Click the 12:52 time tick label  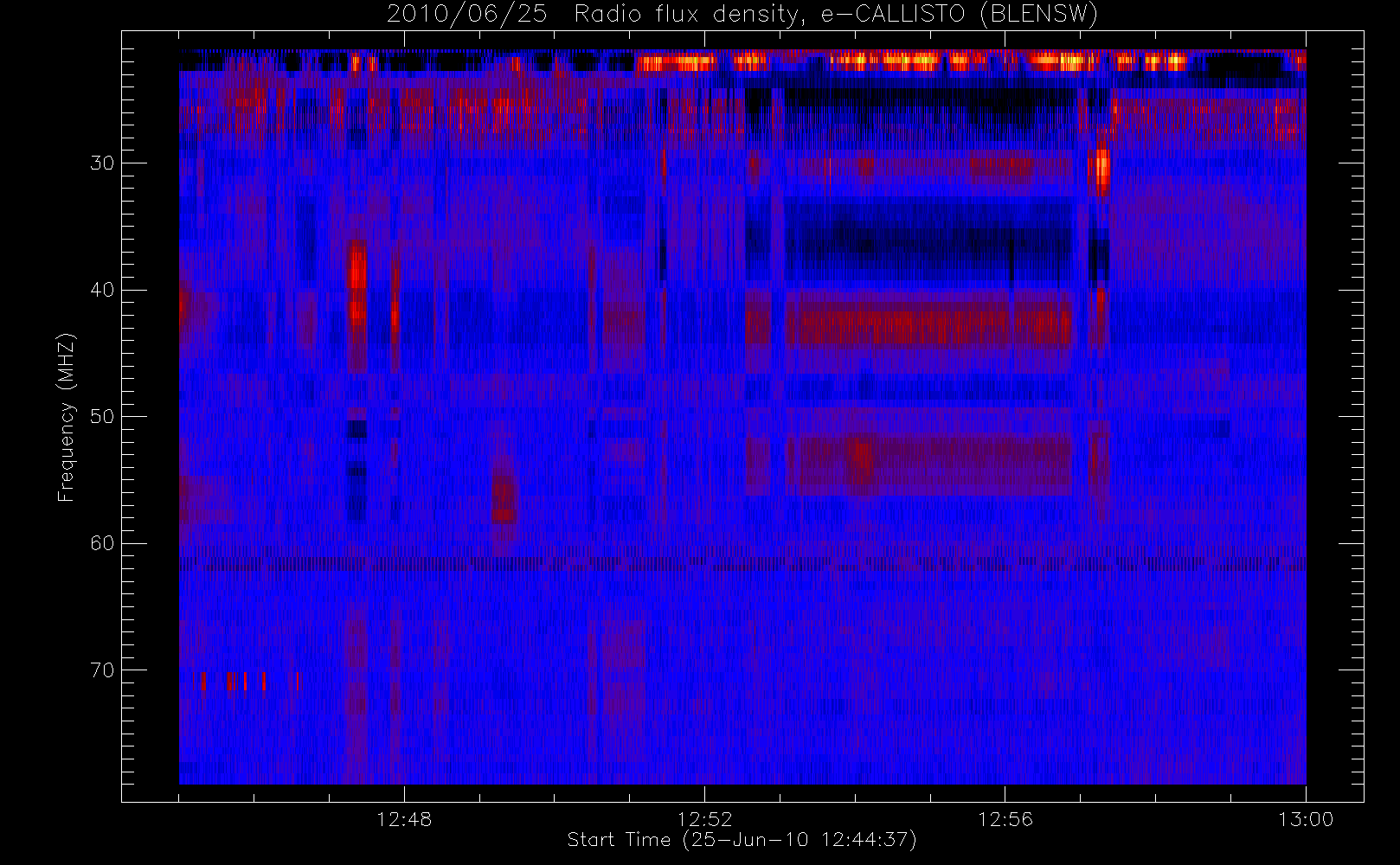click(x=704, y=819)
